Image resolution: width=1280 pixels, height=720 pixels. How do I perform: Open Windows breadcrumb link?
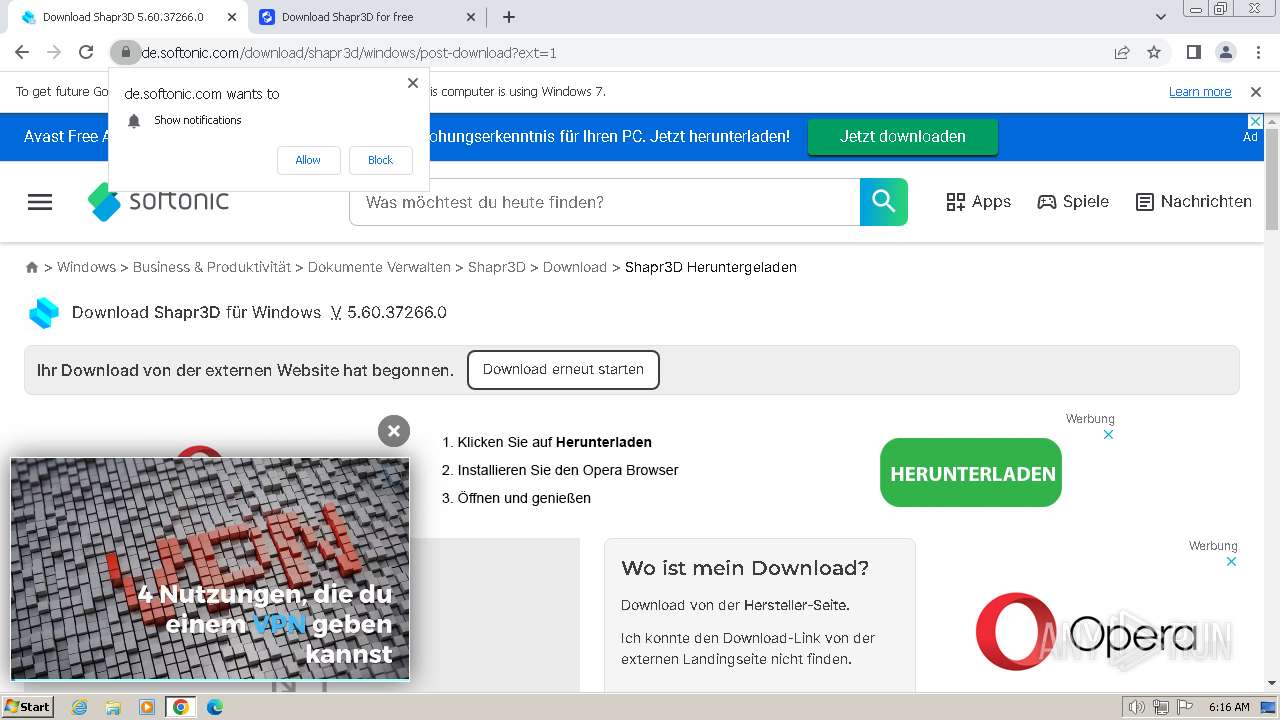point(86,267)
